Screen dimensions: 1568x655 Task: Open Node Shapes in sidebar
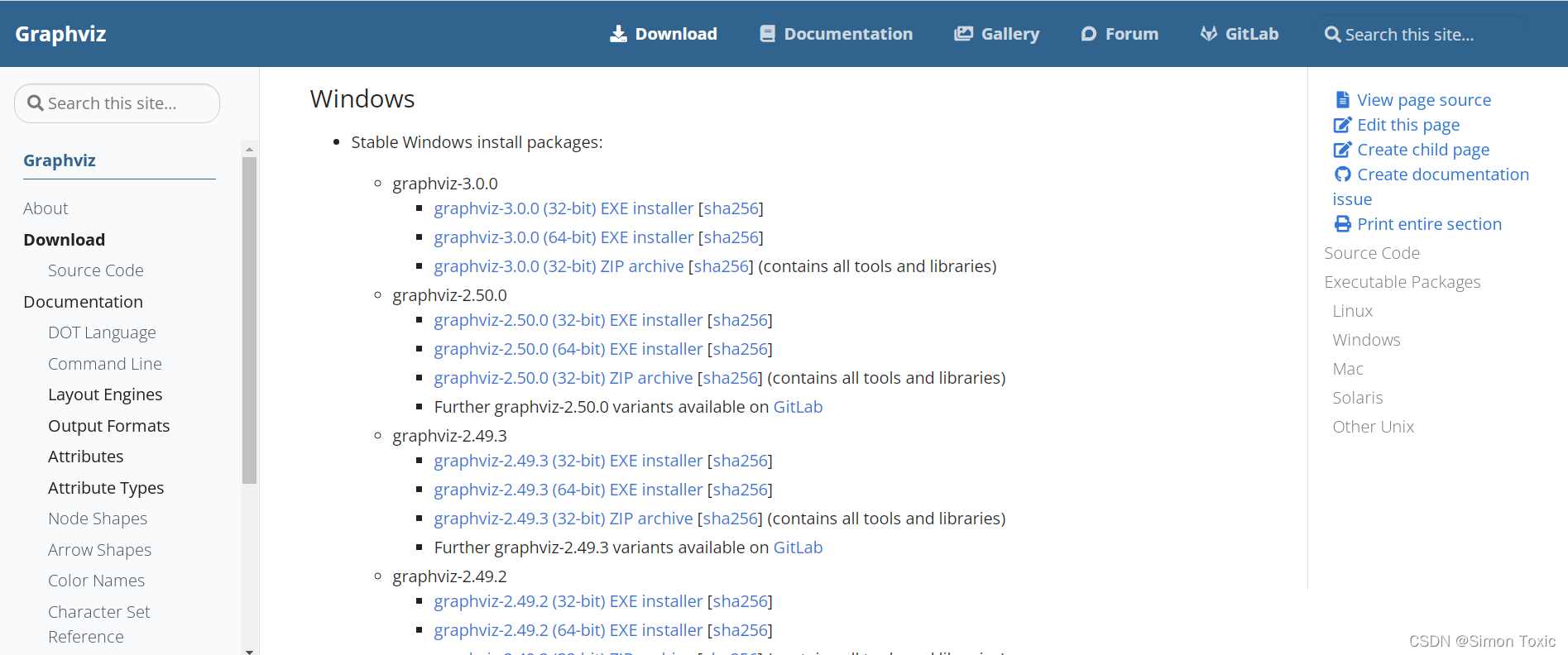(x=98, y=519)
